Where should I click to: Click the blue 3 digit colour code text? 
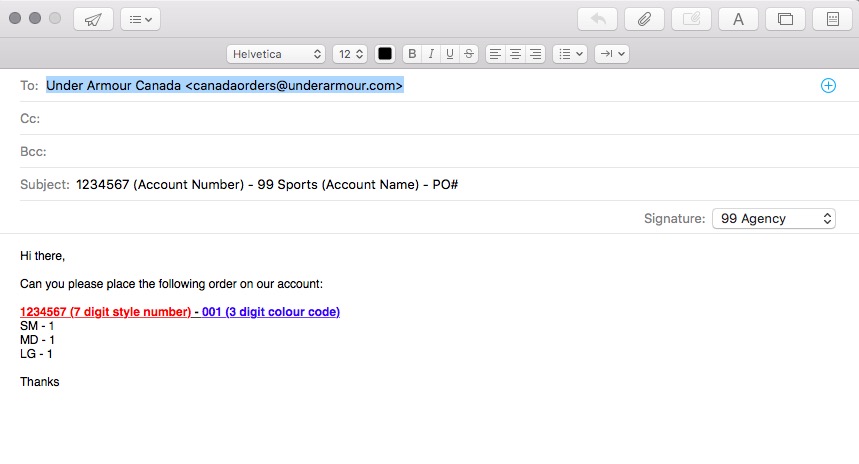tap(271, 312)
